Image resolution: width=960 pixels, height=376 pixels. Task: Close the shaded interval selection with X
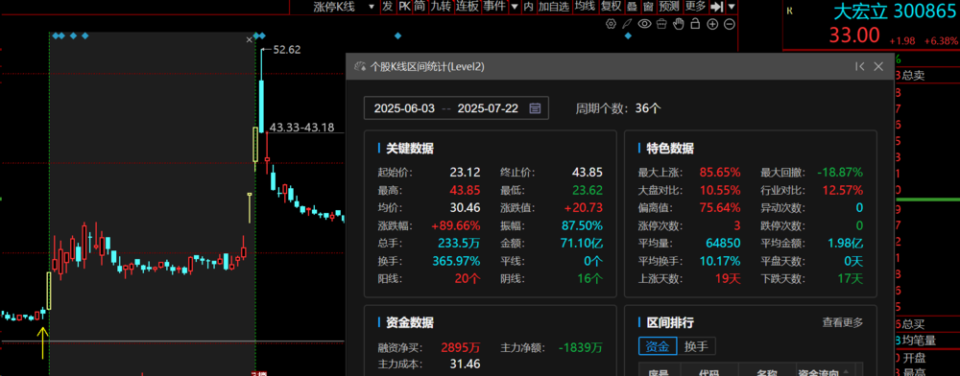pos(249,40)
